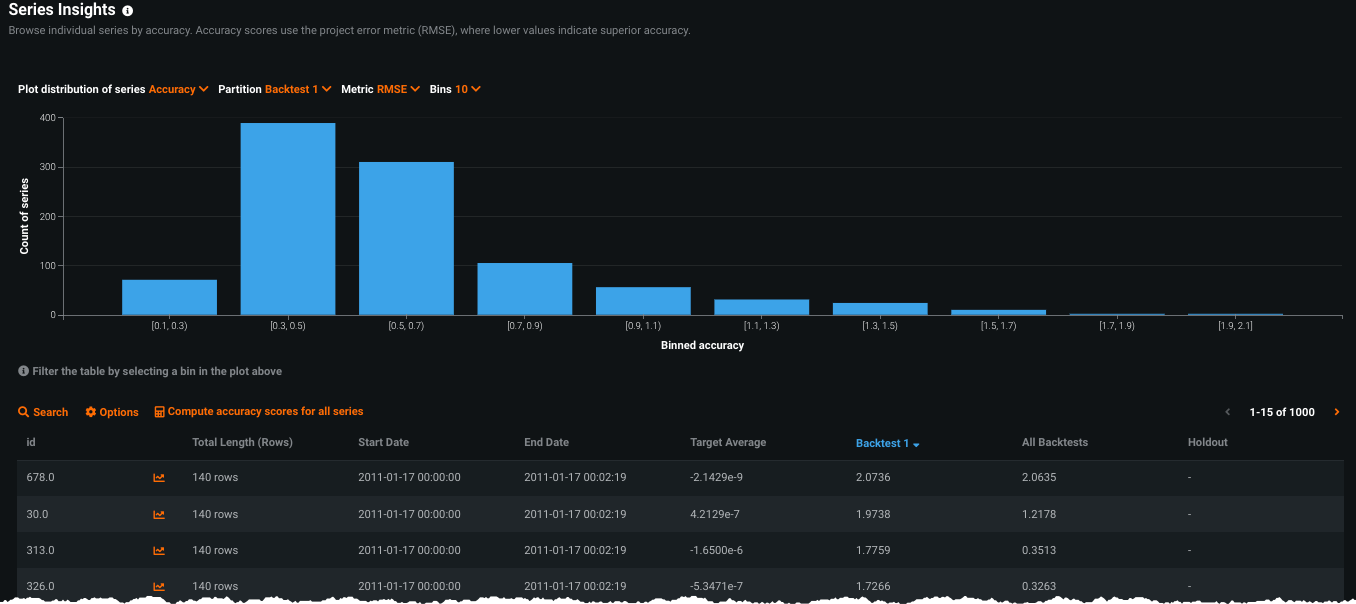This screenshot has height=604, width=1356.
Task: Go to next page of series
Action: pos(1337,412)
